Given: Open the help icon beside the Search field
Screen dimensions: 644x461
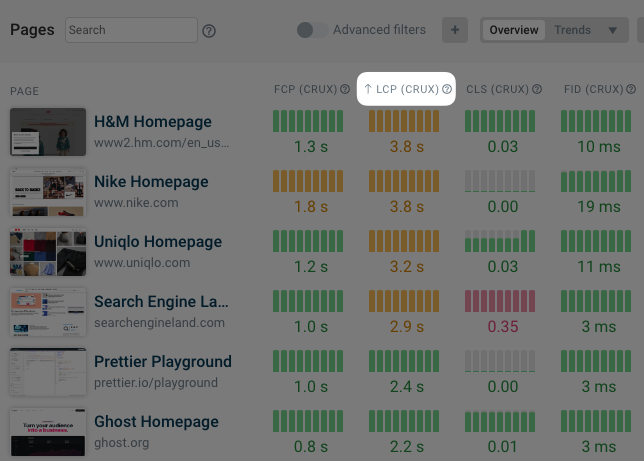Looking at the screenshot, I should point(209,31).
